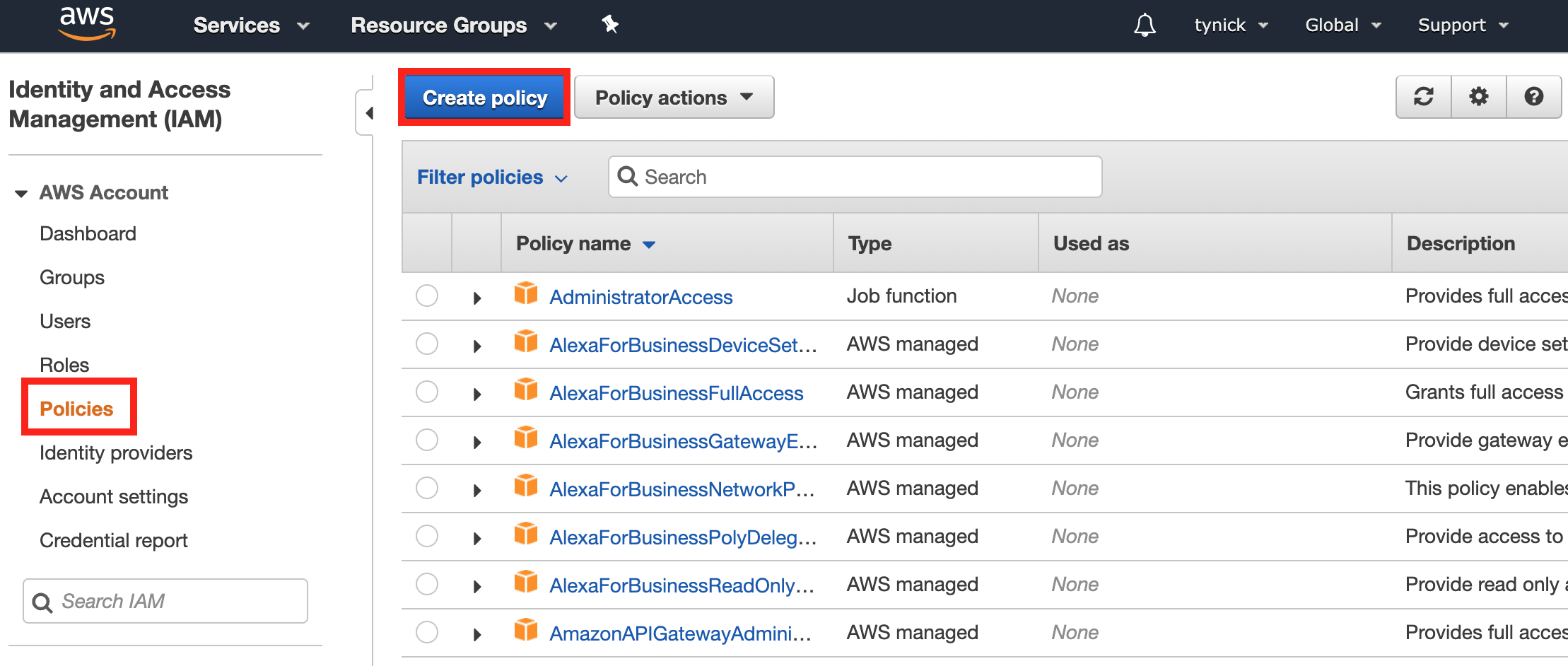Click AlexaForBusinessPolyDeleg policy box icon
This screenshot has height=666, width=1568.
tap(526, 533)
